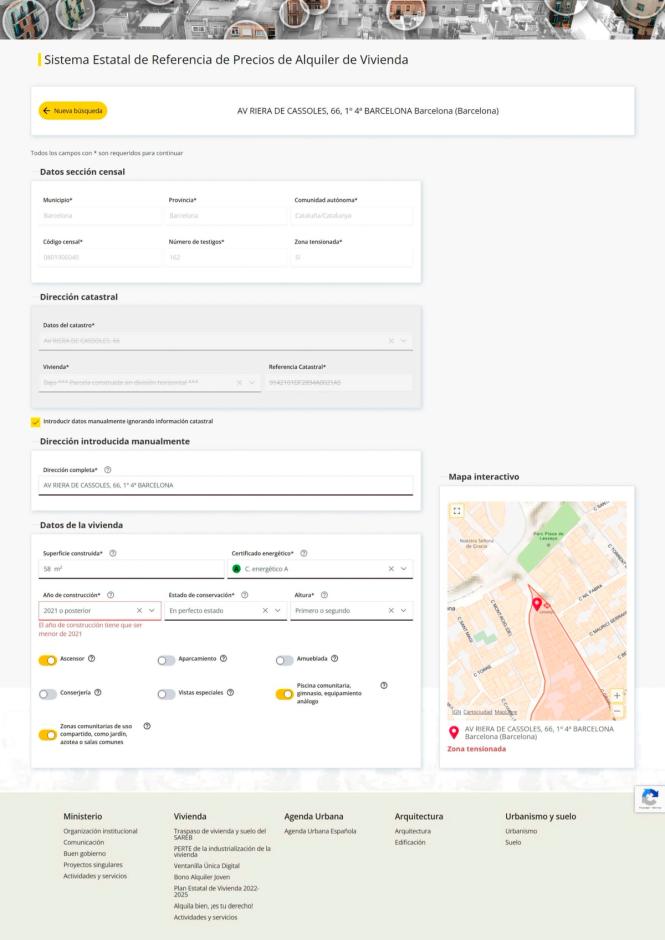Screen dimensions: 665x940
Task: Open Urbanismo footer link
Action: [x=521, y=831]
